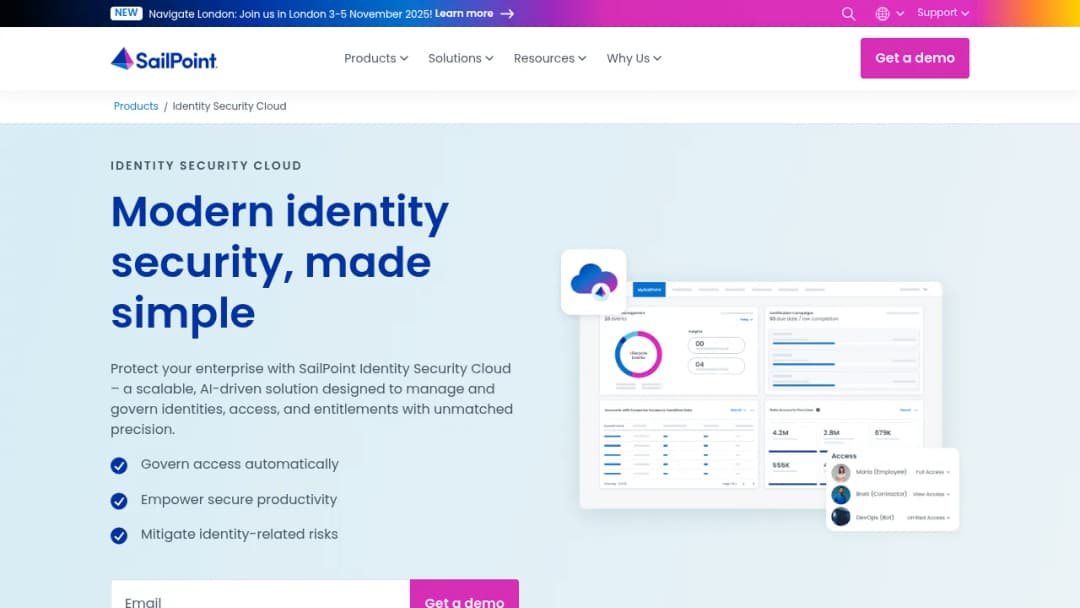This screenshot has height=608, width=1080.
Task: Click the IDENTITY SECURITY CLOUD eyebrow label
Action: click(x=206, y=165)
